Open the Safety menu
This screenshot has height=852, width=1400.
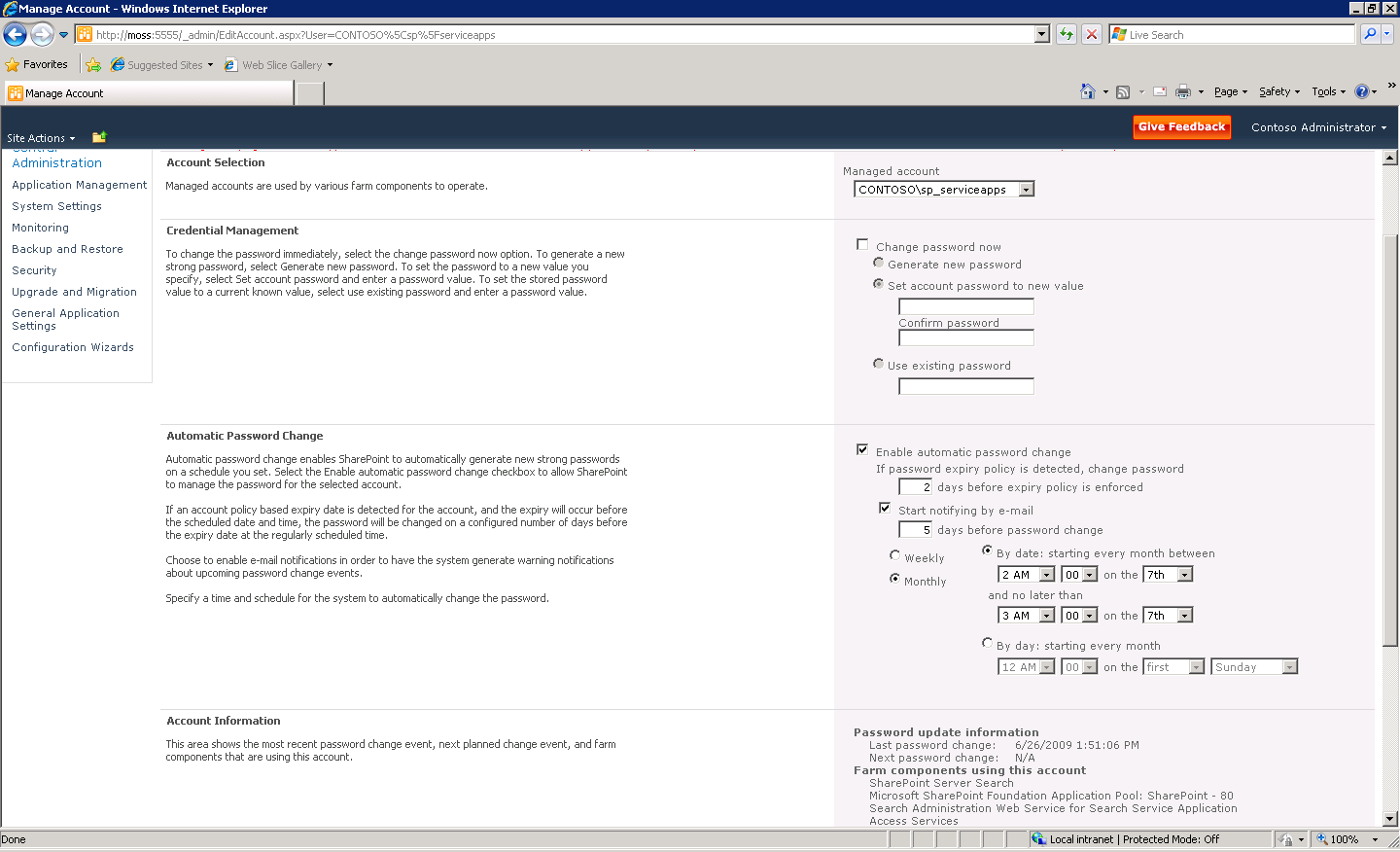coord(1278,91)
